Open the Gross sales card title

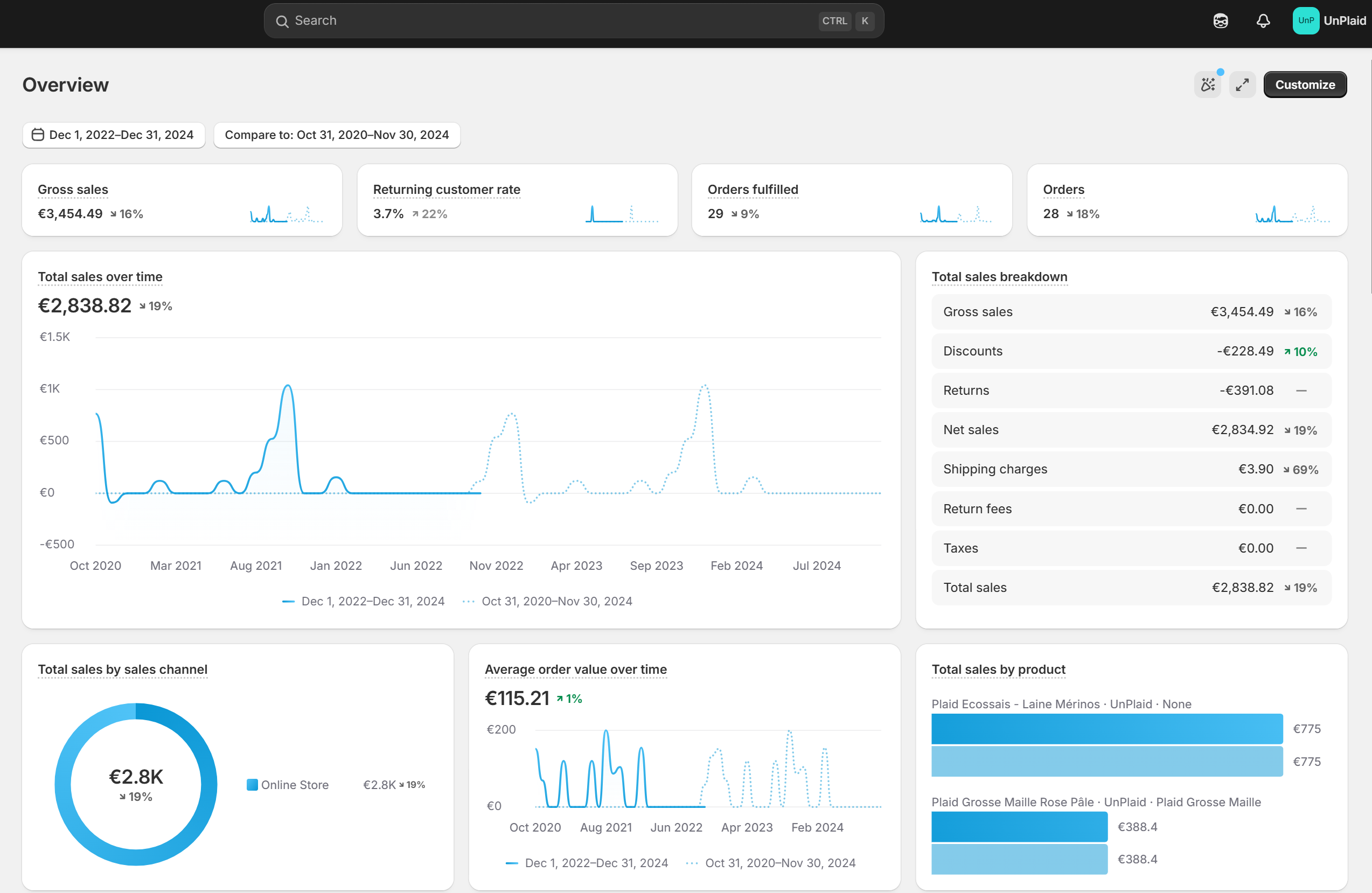(x=73, y=190)
